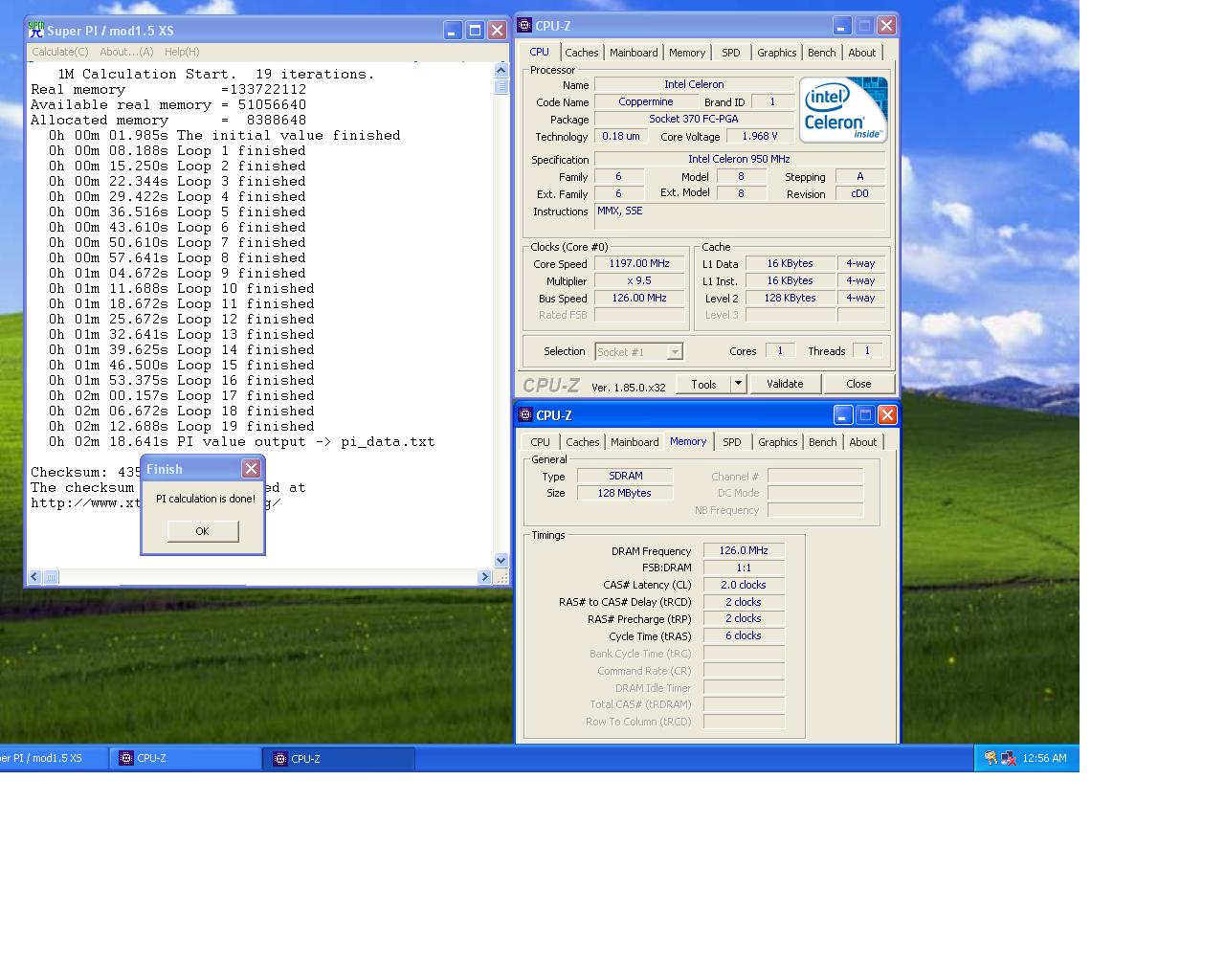Click the Super PI title bar icon

click(36, 30)
